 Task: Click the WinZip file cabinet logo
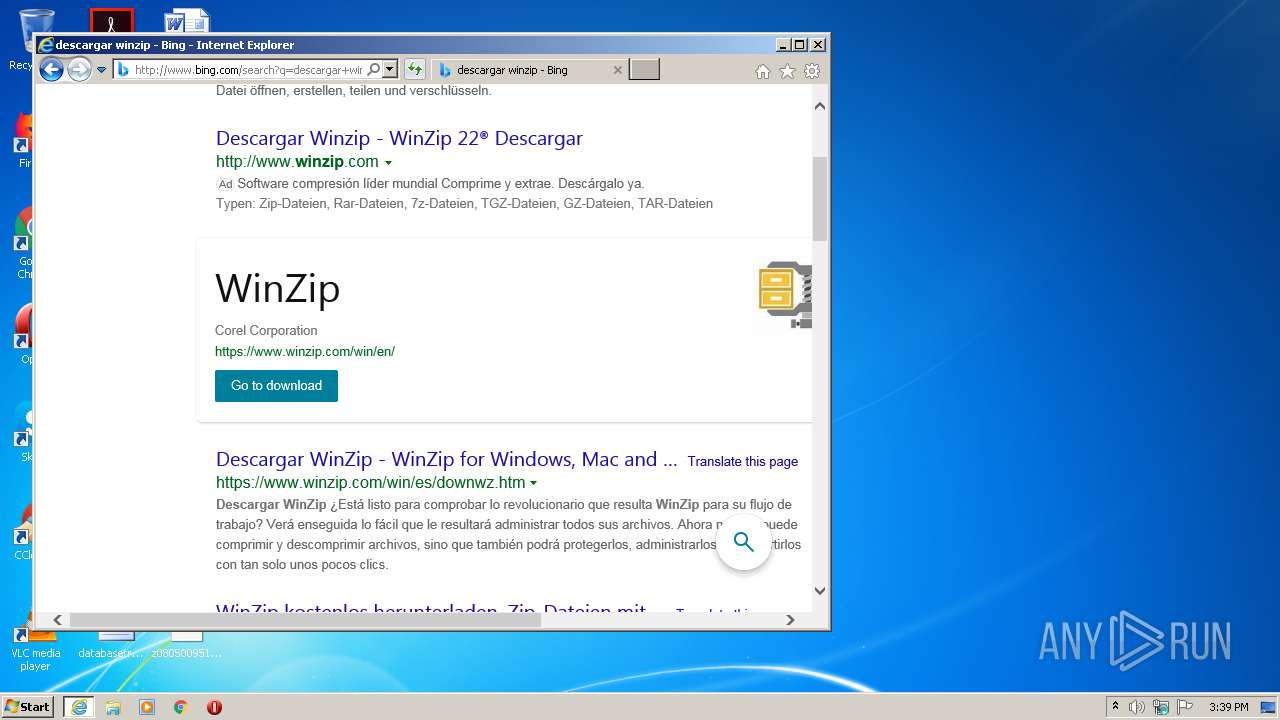[785, 295]
